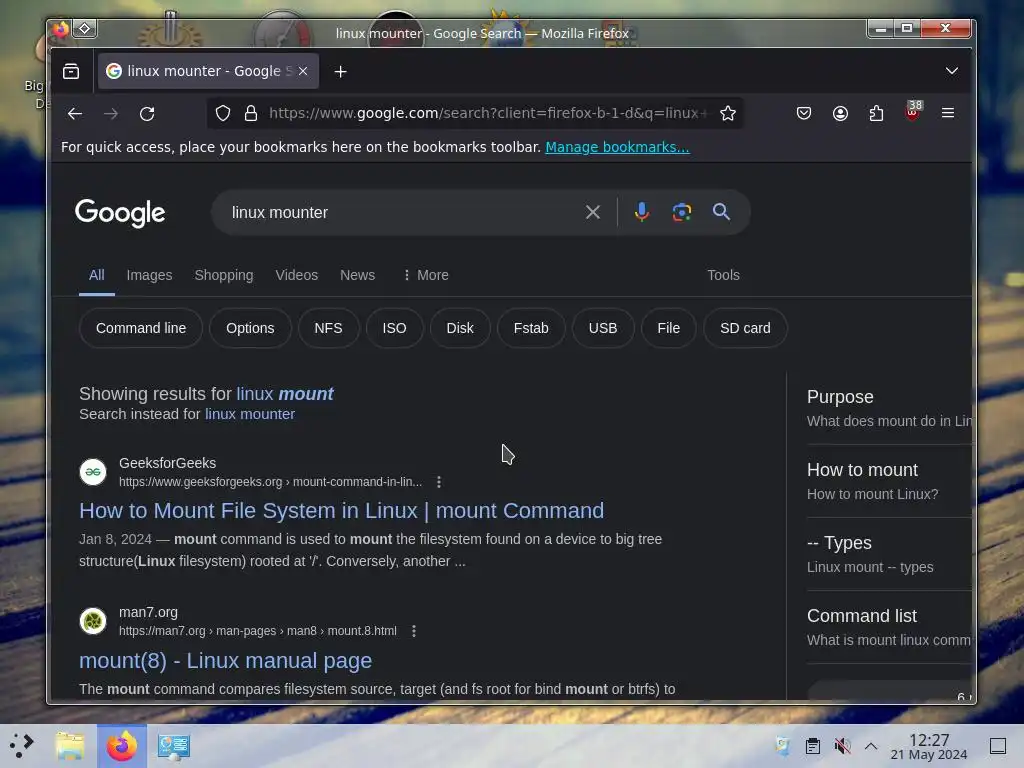
Task: Open How to Mount File System result
Action: click(x=342, y=511)
